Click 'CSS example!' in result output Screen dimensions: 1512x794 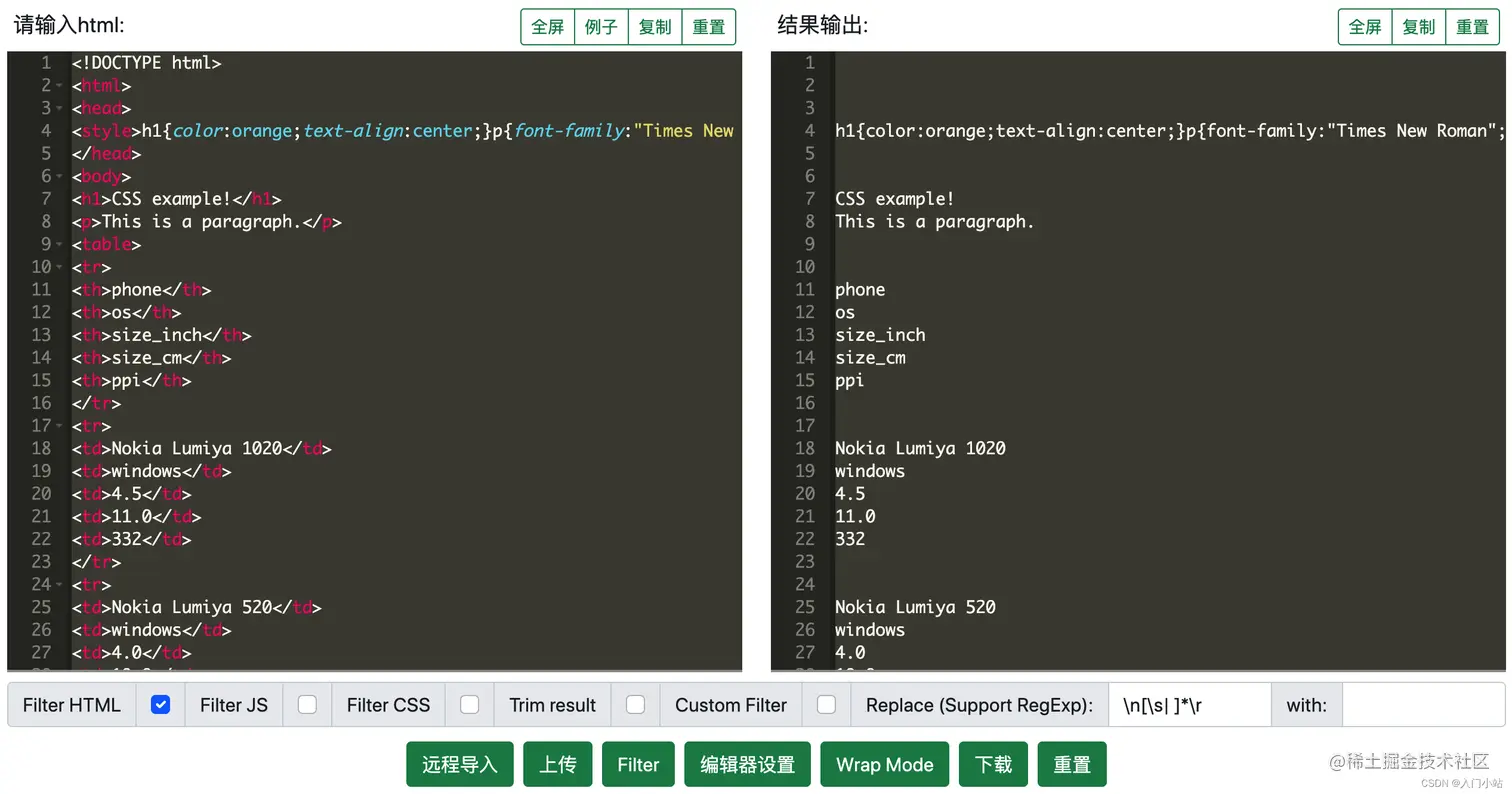[895, 199]
